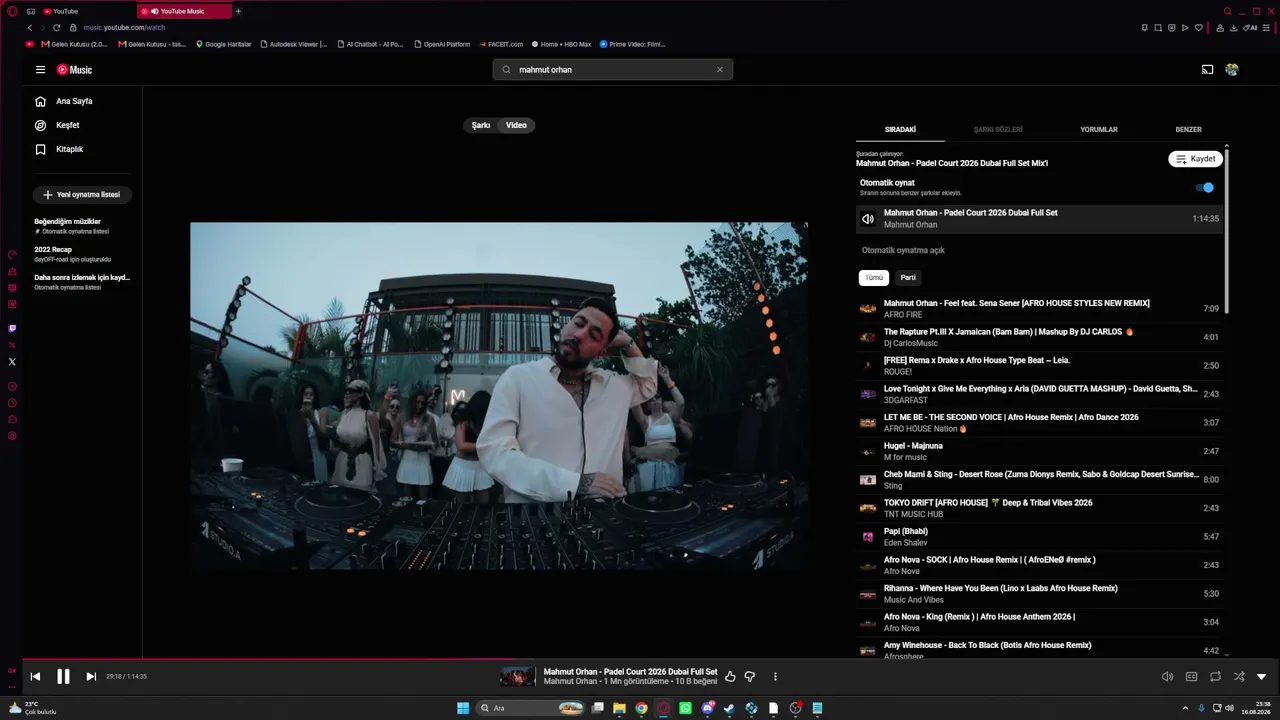
Task: Open Google Haritalar bookmark
Action: (224, 44)
